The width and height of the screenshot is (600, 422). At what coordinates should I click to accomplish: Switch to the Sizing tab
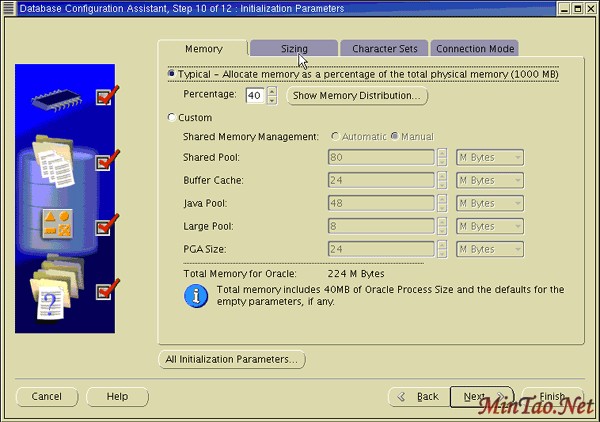point(294,48)
